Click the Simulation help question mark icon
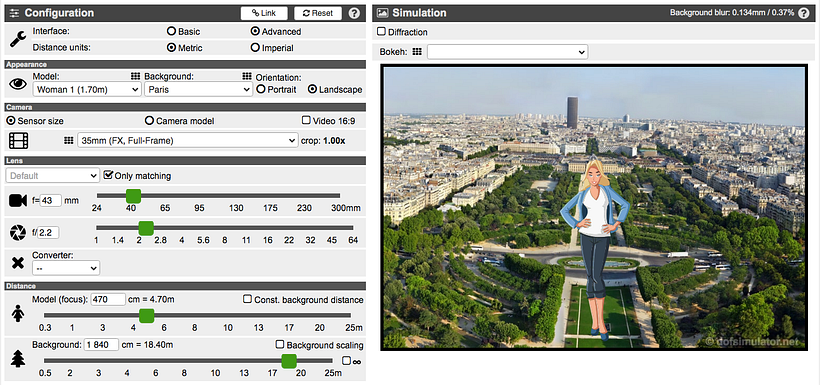 pyautogui.click(x=804, y=13)
